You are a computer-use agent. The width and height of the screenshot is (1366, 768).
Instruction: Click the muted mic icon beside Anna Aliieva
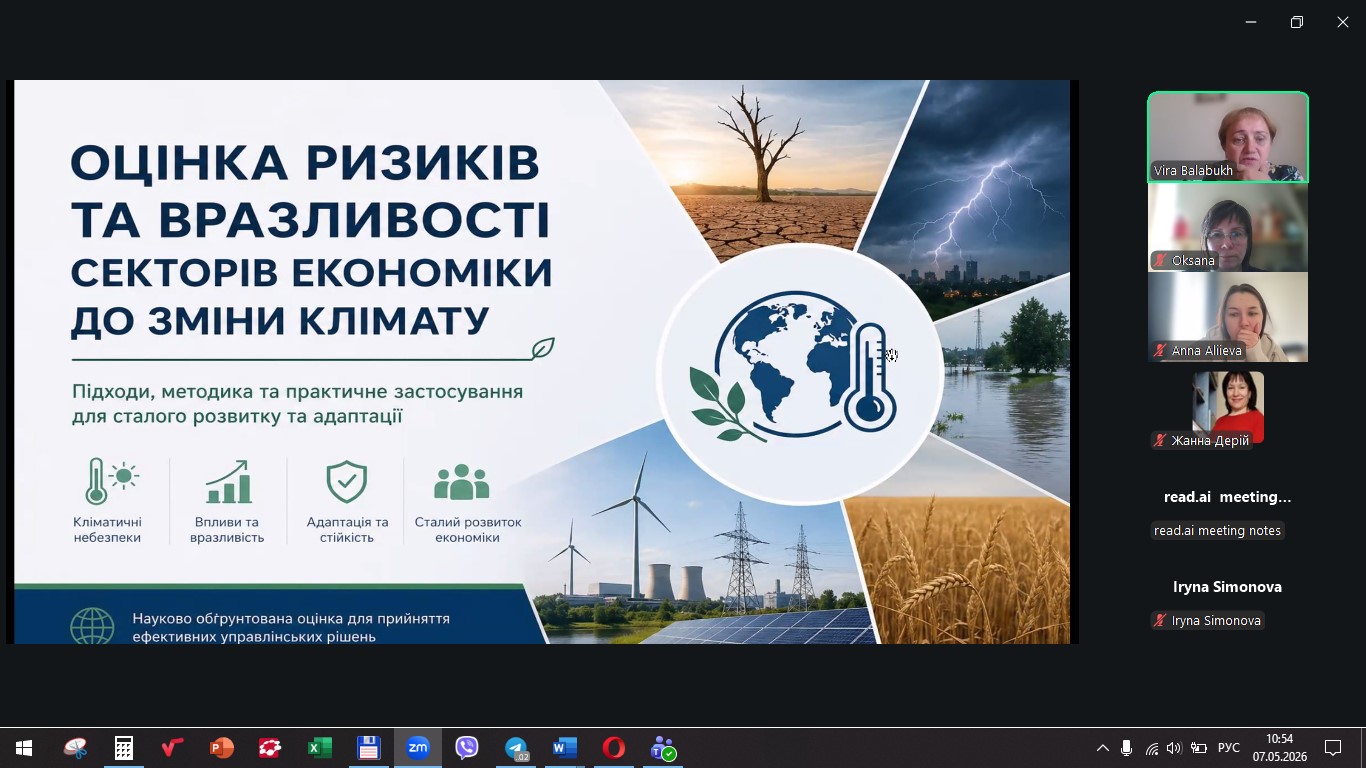(1161, 351)
